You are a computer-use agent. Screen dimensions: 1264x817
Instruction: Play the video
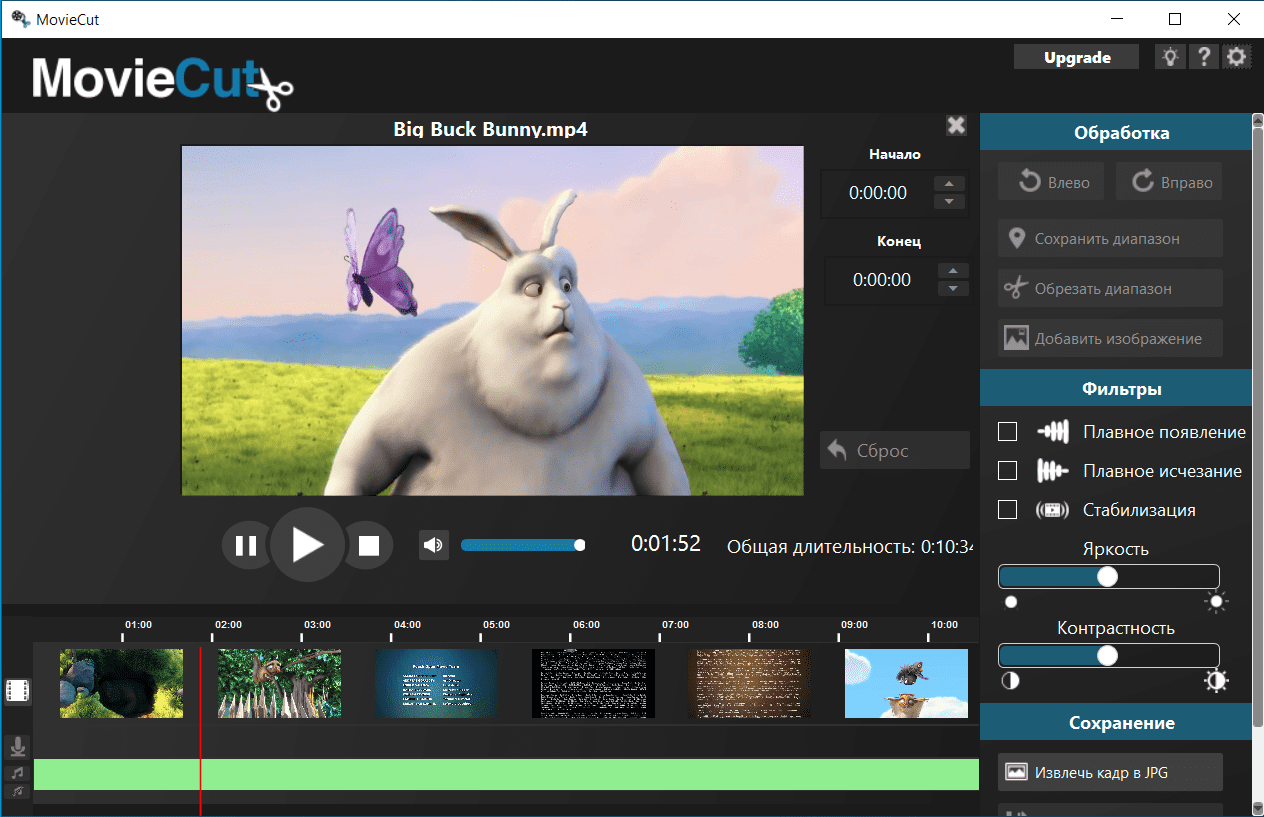307,545
